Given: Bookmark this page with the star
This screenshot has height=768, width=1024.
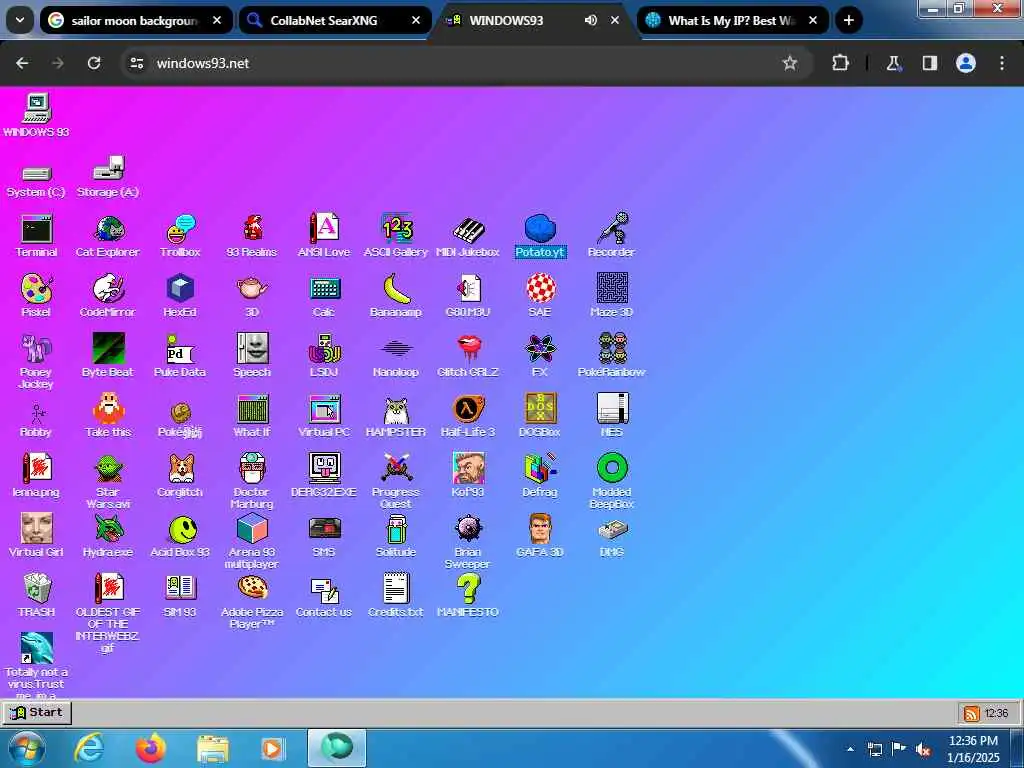Looking at the screenshot, I should 790,63.
